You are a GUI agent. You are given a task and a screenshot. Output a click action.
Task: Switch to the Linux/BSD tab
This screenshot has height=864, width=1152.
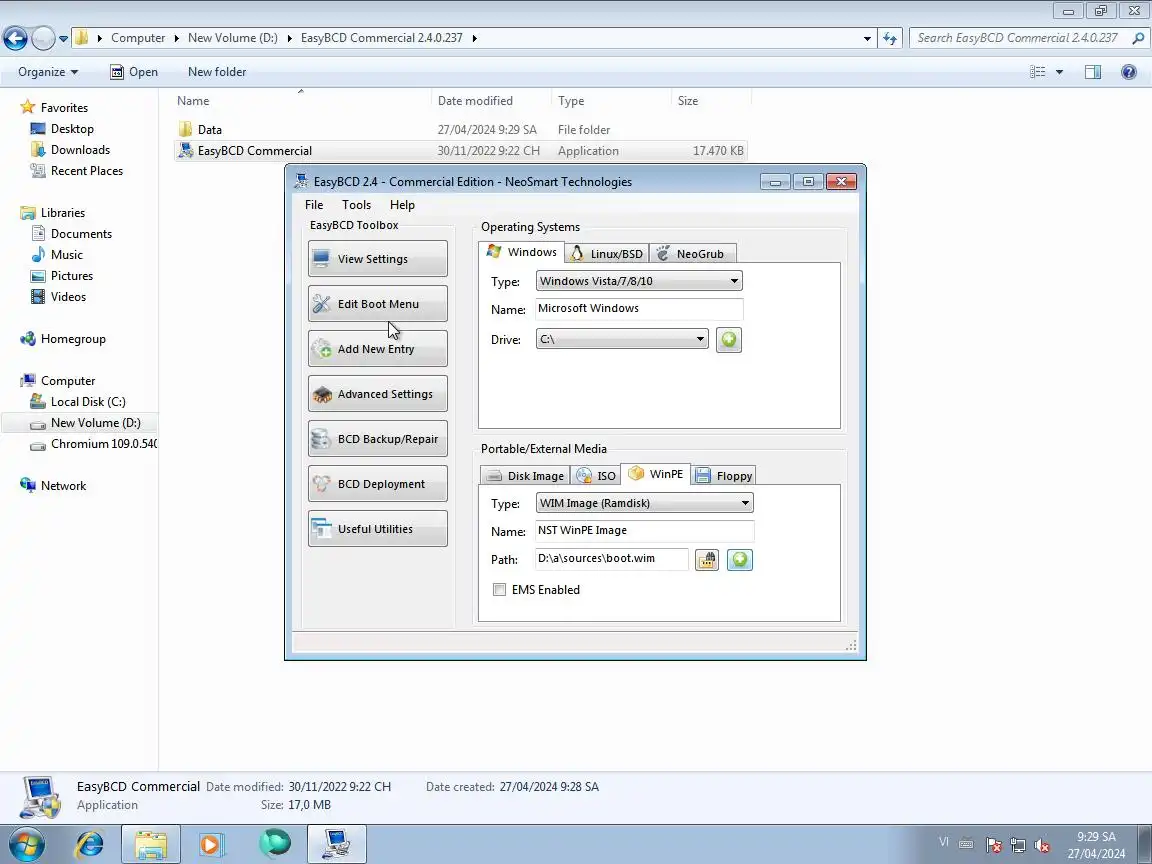click(x=607, y=253)
